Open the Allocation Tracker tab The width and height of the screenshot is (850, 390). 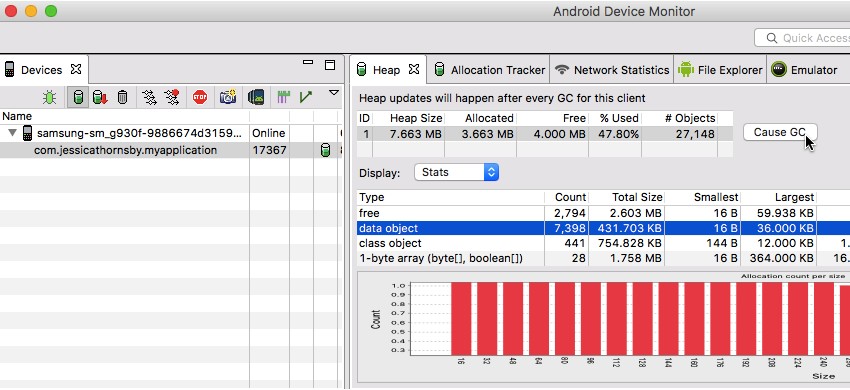pos(490,70)
